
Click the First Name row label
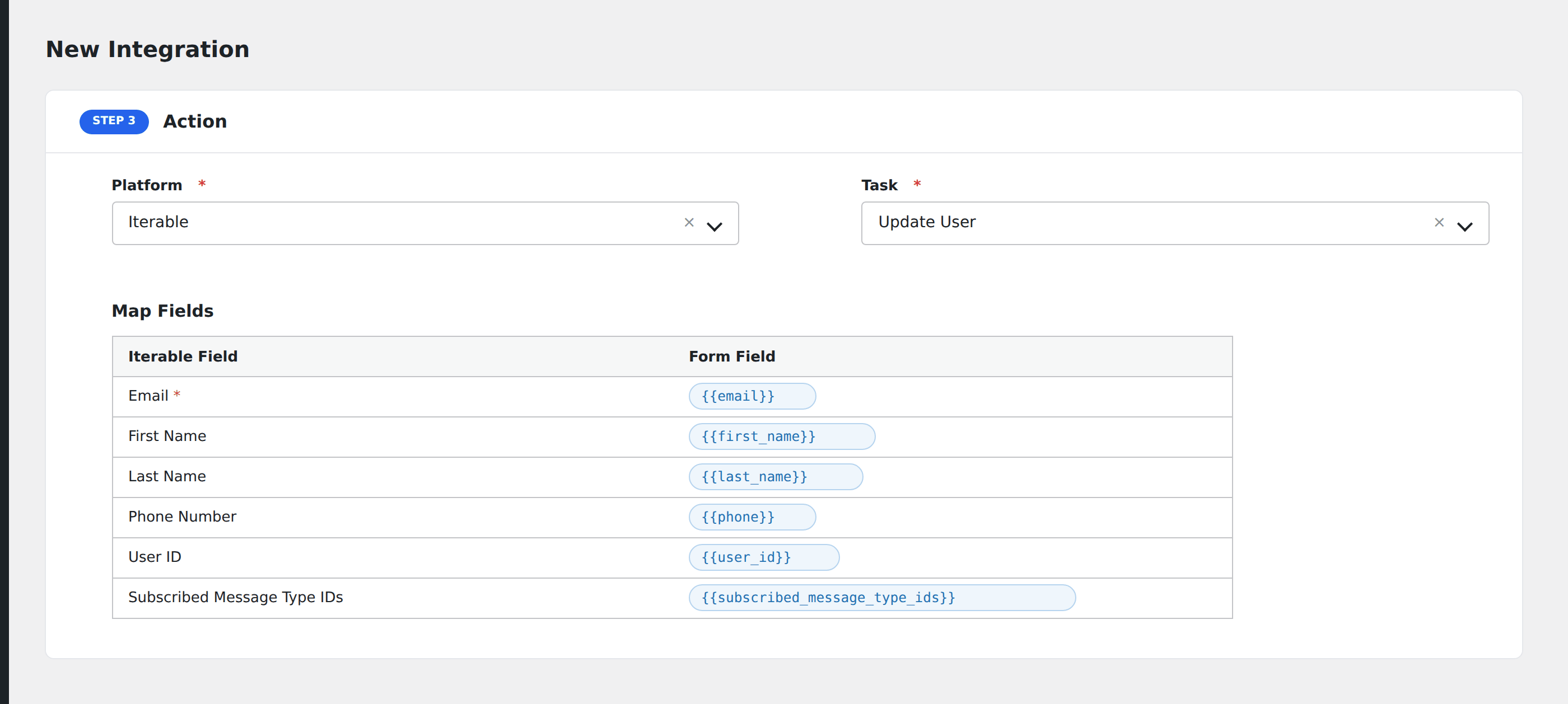coord(167,436)
